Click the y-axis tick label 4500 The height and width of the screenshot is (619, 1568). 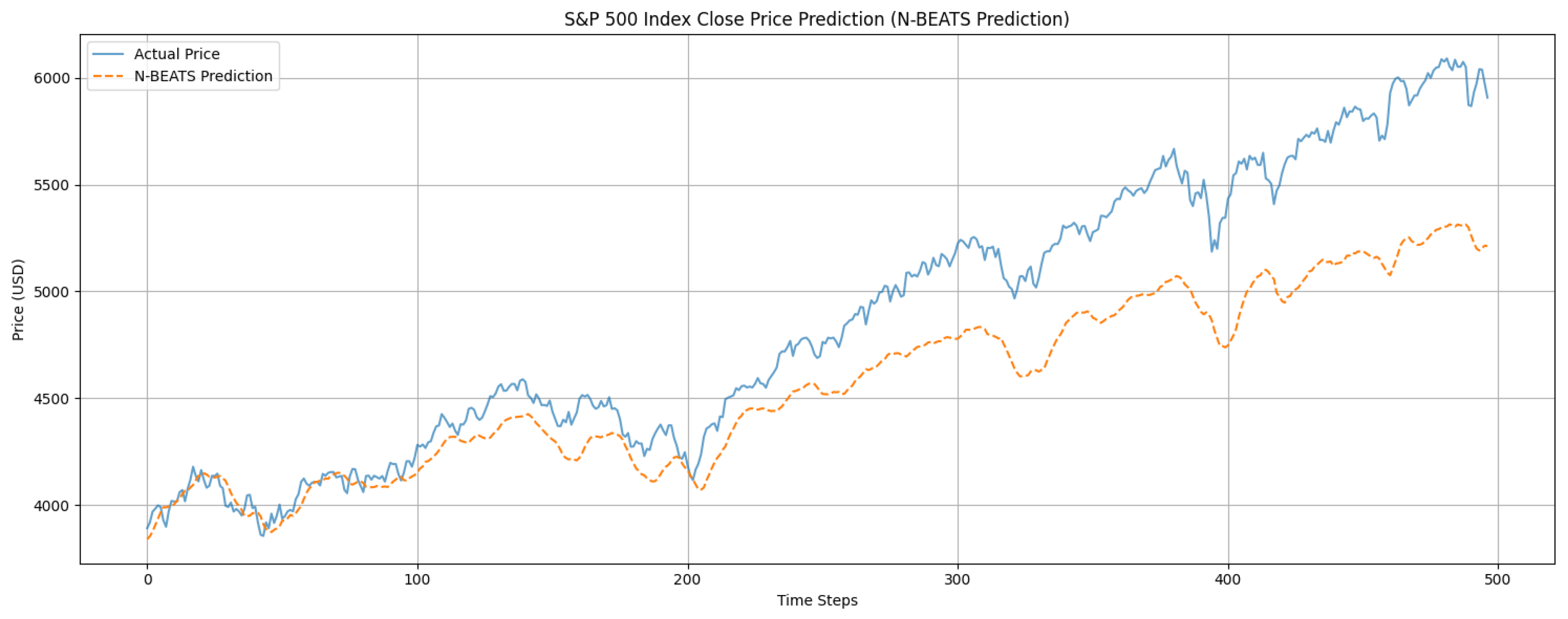click(x=52, y=399)
